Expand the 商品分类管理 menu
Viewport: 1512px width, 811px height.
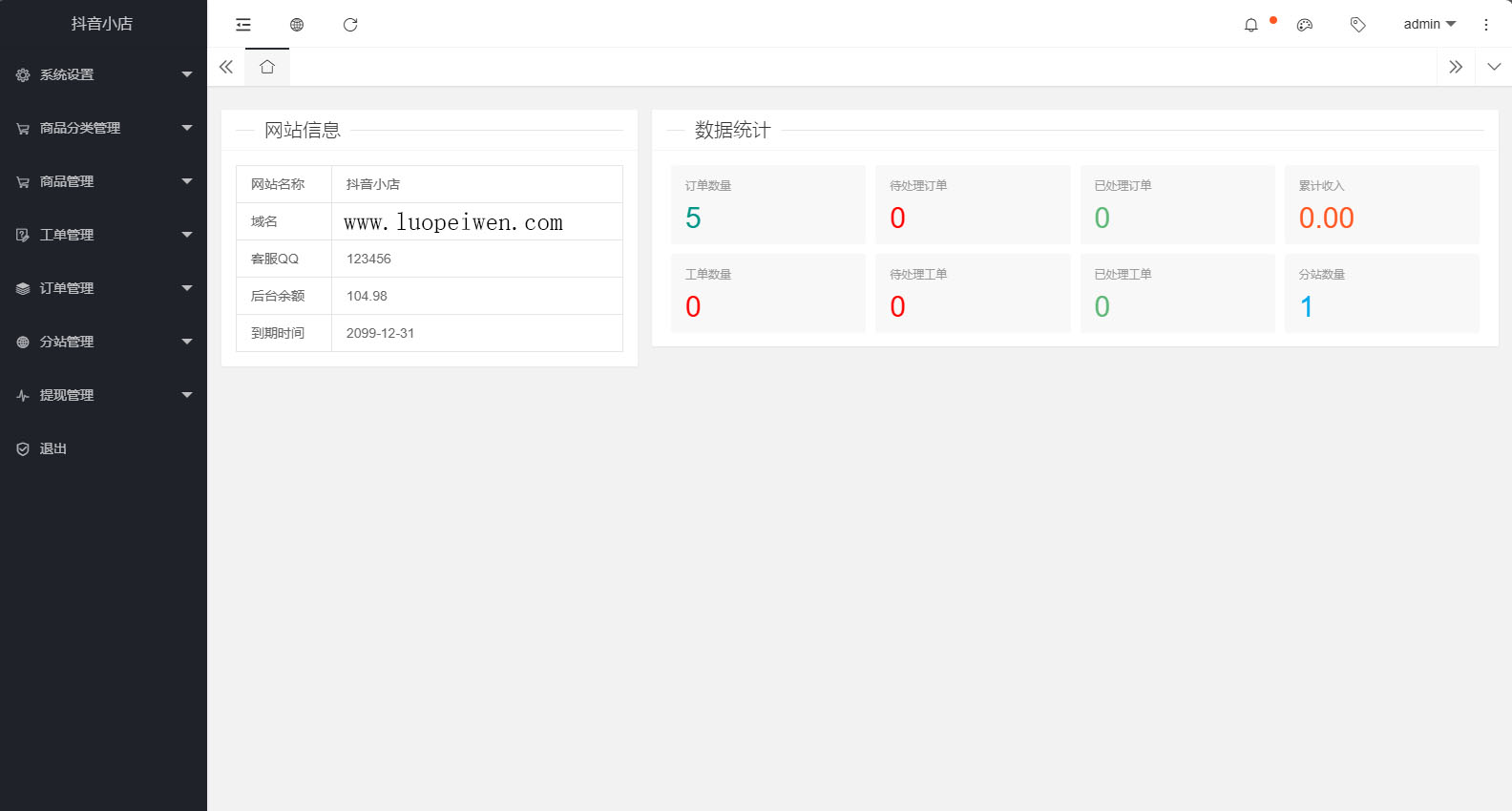point(103,128)
